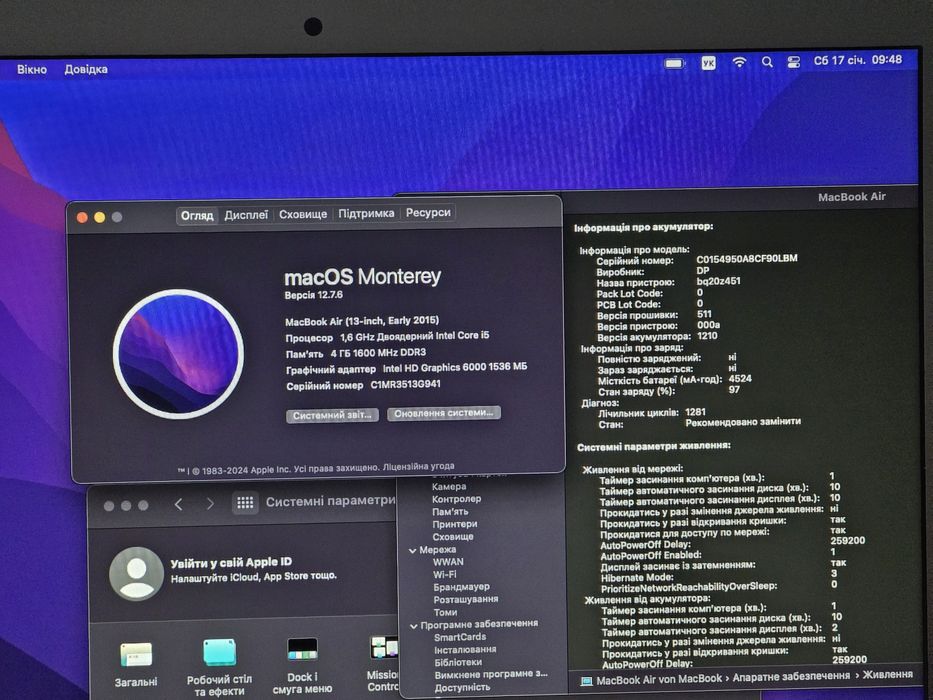This screenshot has height=700, width=933.
Task: Click Апаратне забезпечення in path bar
Action: 791,676
